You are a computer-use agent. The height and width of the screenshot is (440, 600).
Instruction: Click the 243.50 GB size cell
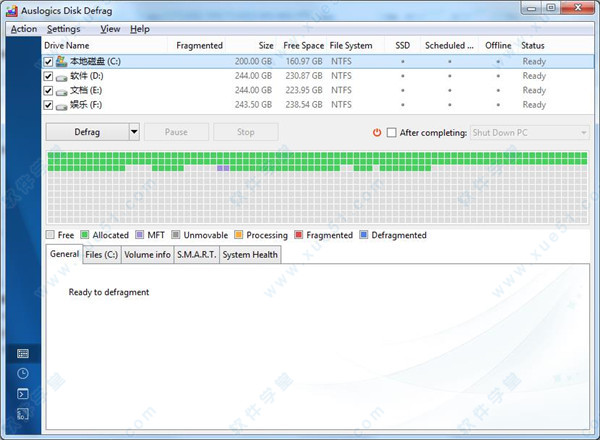[x=253, y=105]
